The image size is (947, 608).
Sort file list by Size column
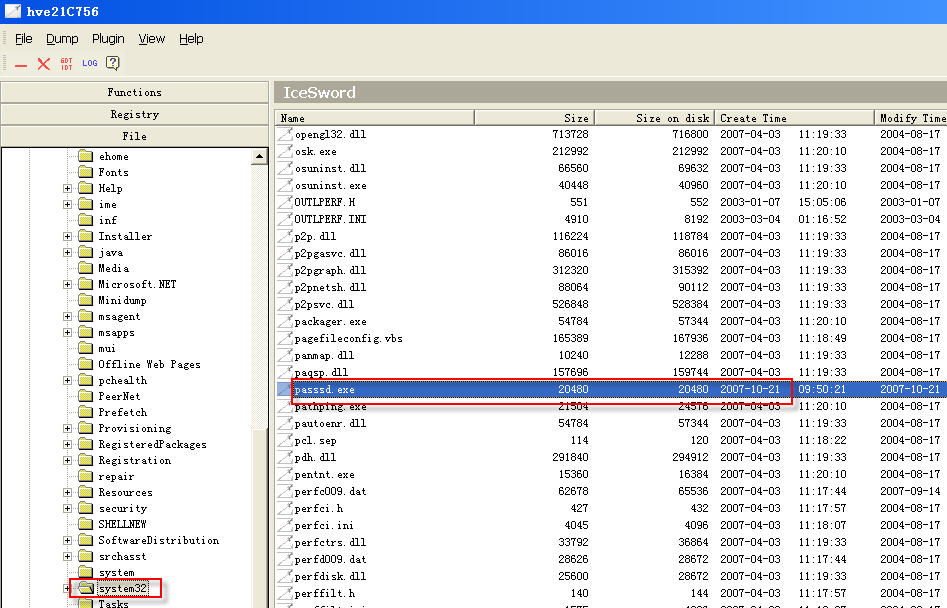click(534, 118)
